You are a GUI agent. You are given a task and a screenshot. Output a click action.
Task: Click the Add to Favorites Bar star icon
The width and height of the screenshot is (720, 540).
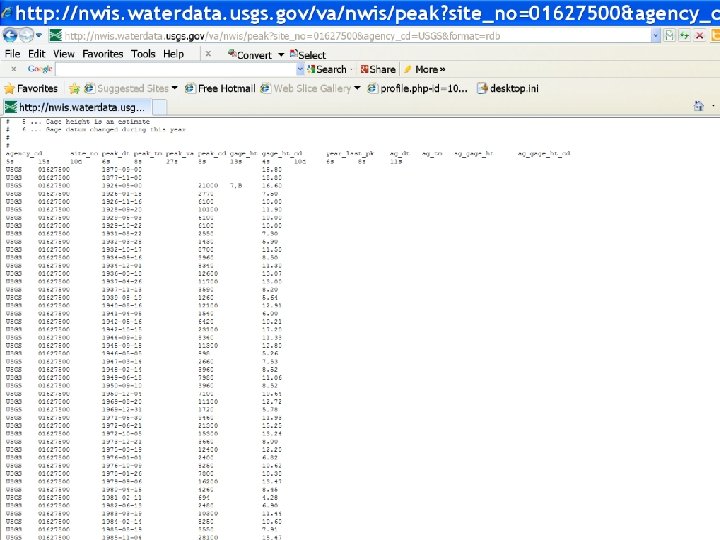[x=74, y=88]
